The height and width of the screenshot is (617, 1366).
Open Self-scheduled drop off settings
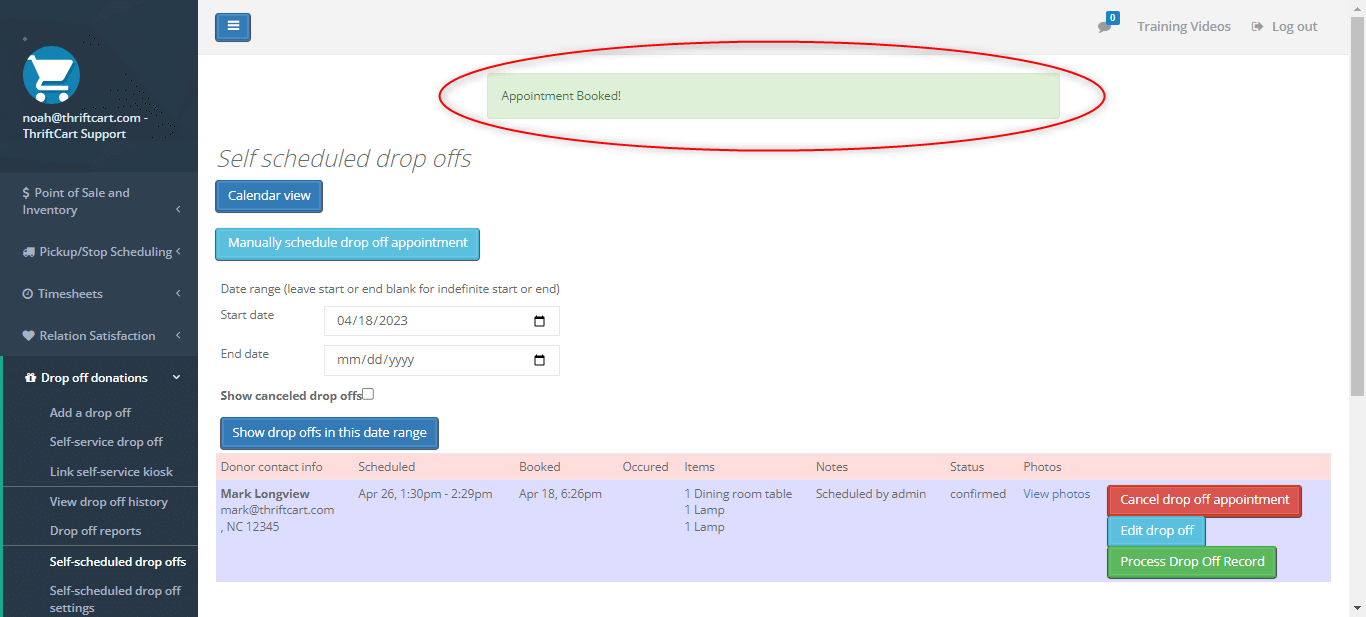click(x=115, y=599)
